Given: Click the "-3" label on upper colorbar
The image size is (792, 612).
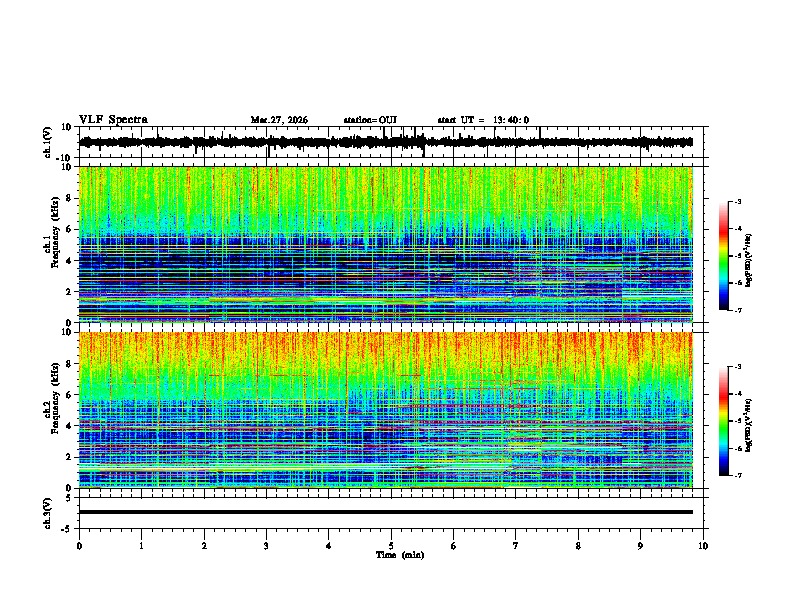Looking at the screenshot, I should 738,201.
